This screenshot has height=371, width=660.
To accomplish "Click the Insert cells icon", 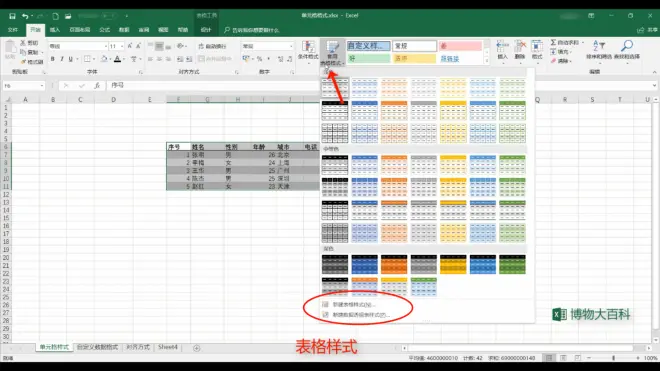I will [x=502, y=46].
